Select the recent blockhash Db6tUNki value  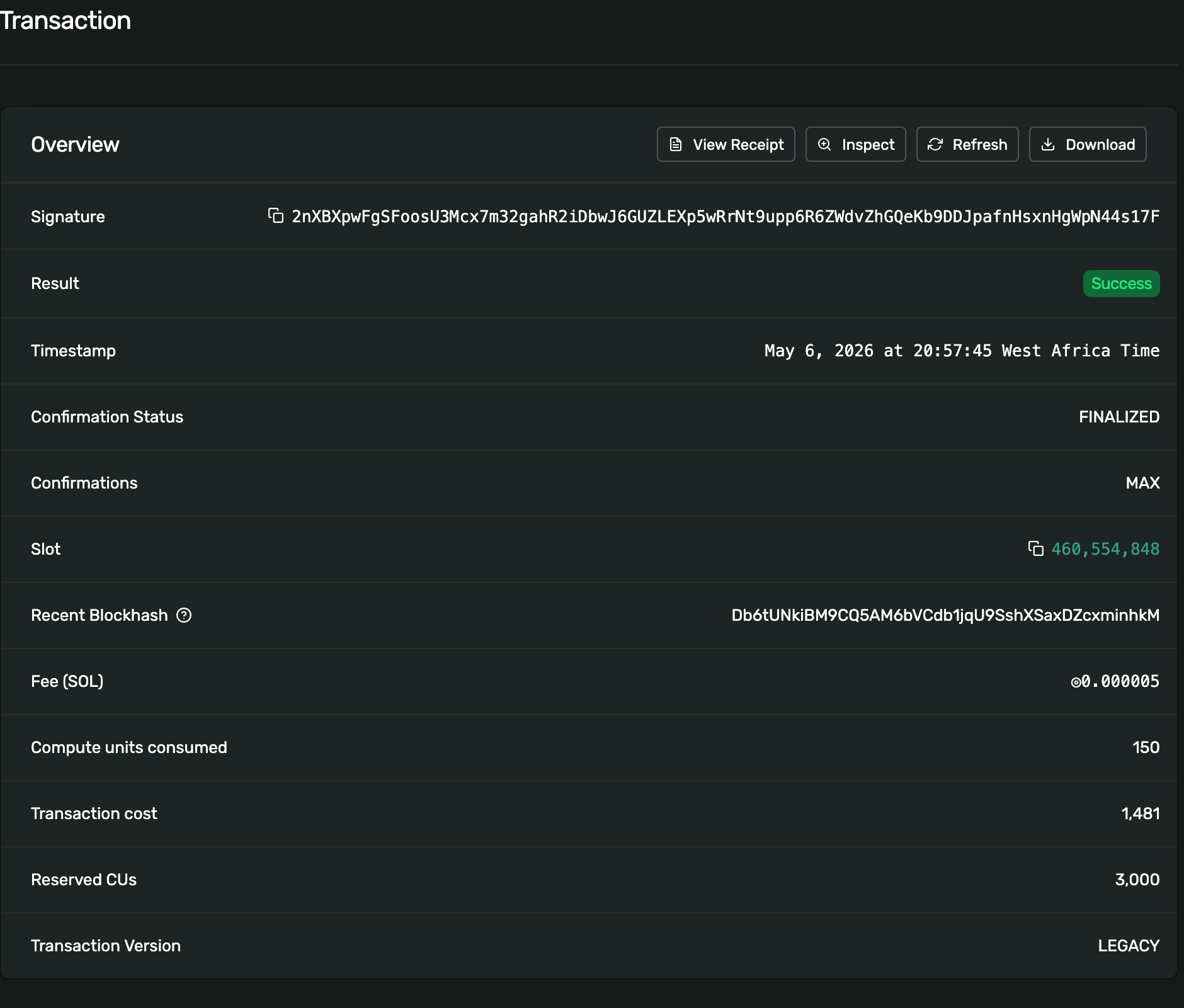945,615
